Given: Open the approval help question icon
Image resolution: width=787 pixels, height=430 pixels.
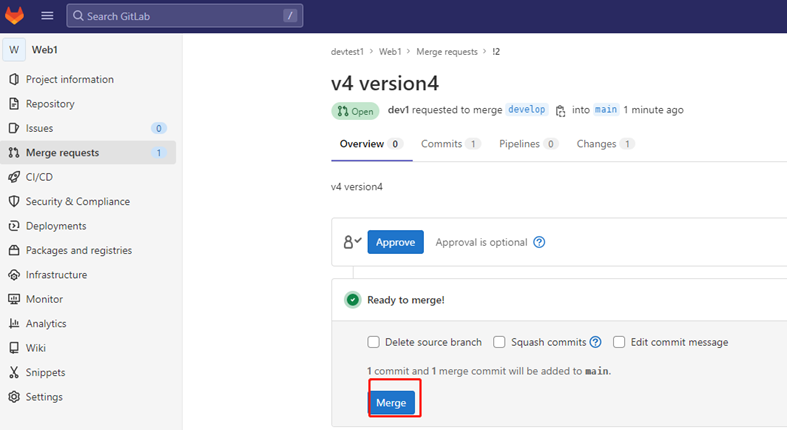Looking at the screenshot, I should coord(539,242).
